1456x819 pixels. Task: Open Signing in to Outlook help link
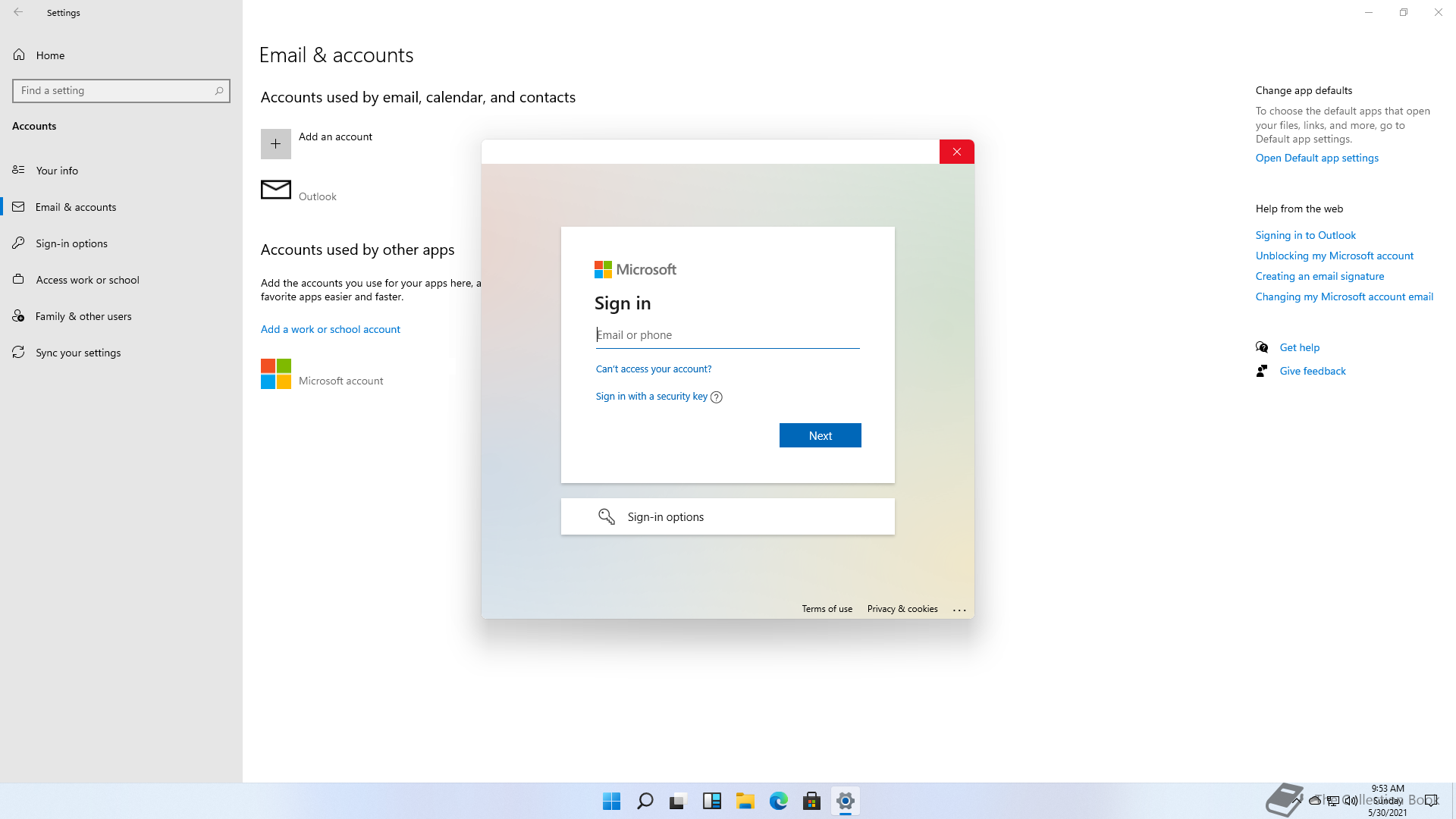coord(1306,235)
